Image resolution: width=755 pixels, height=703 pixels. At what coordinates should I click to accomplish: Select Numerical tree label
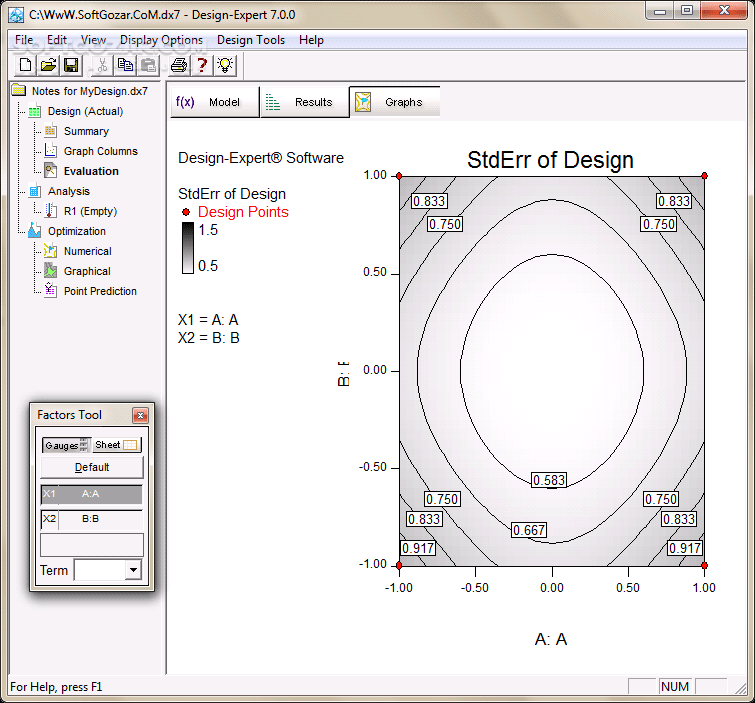click(87, 251)
